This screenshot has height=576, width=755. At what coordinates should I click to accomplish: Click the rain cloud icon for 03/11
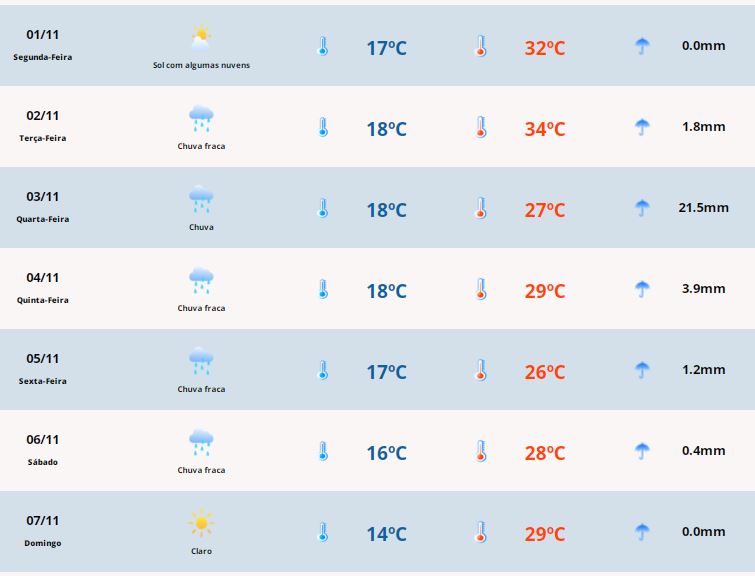(201, 200)
